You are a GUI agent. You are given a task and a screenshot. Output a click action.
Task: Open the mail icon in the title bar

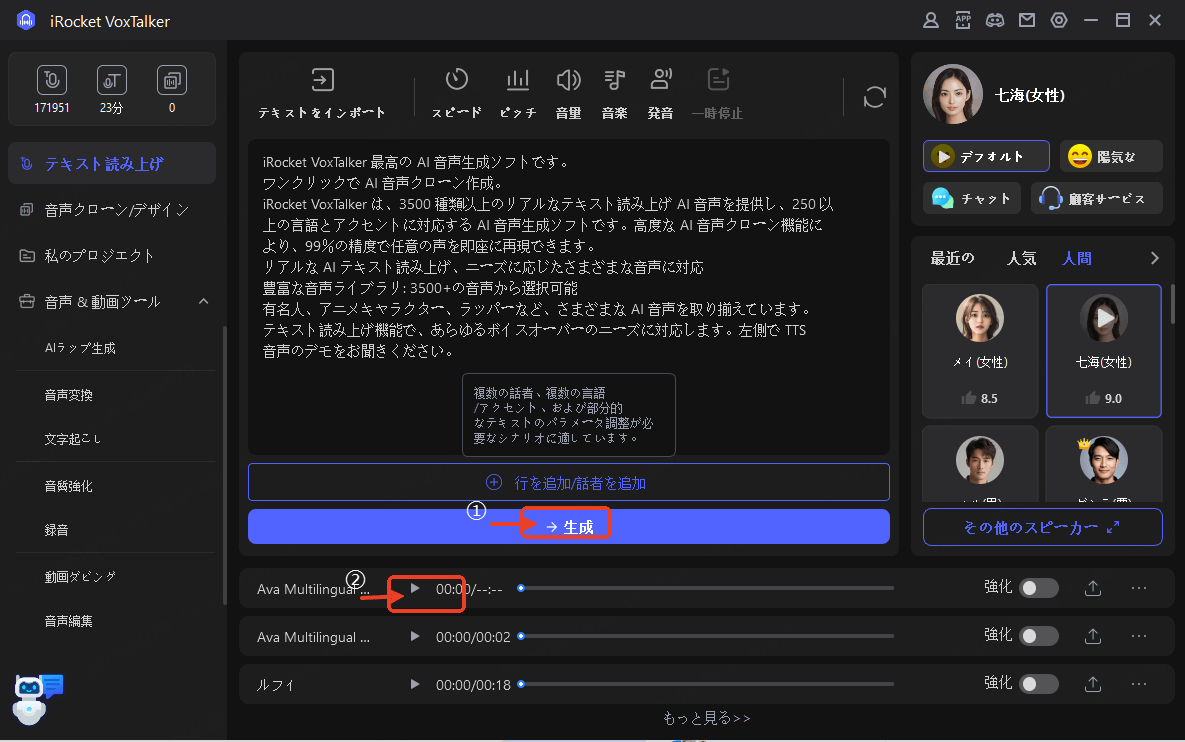[1026, 20]
